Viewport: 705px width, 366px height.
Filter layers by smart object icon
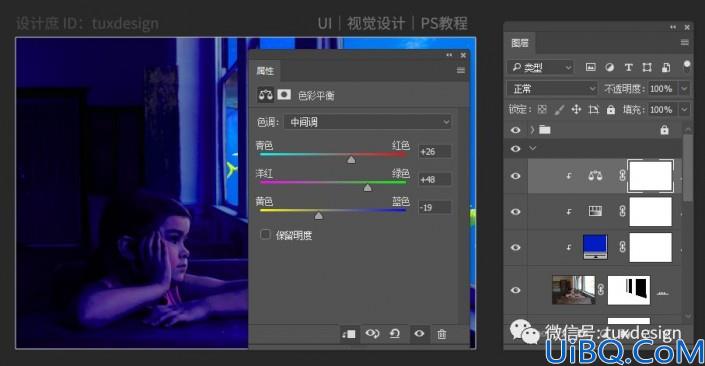666,67
